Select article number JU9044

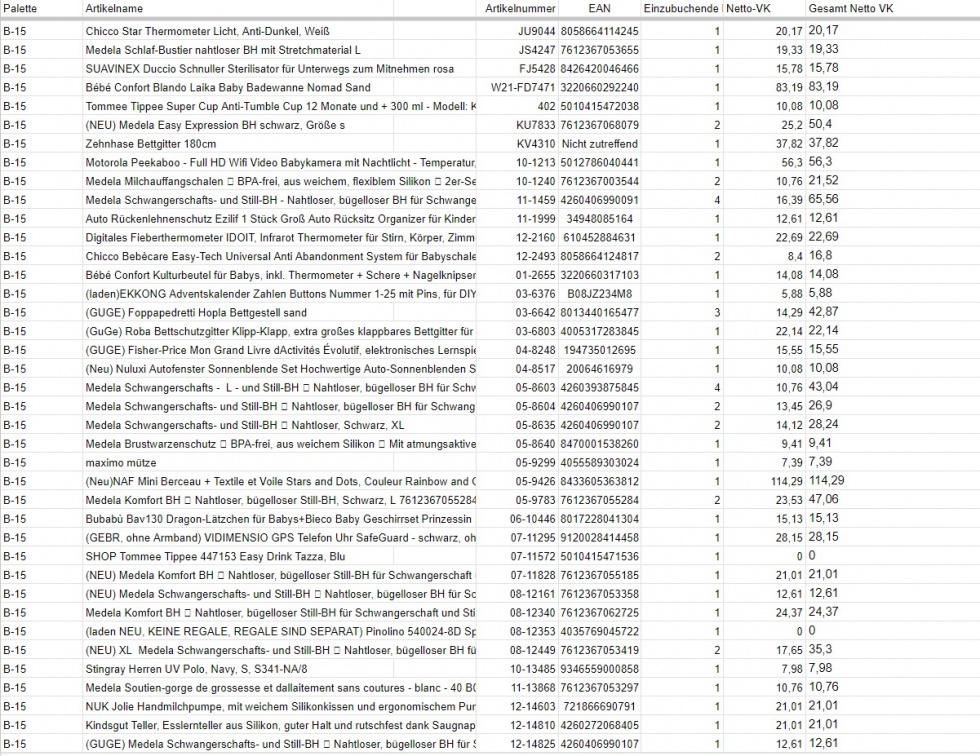click(x=536, y=31)
